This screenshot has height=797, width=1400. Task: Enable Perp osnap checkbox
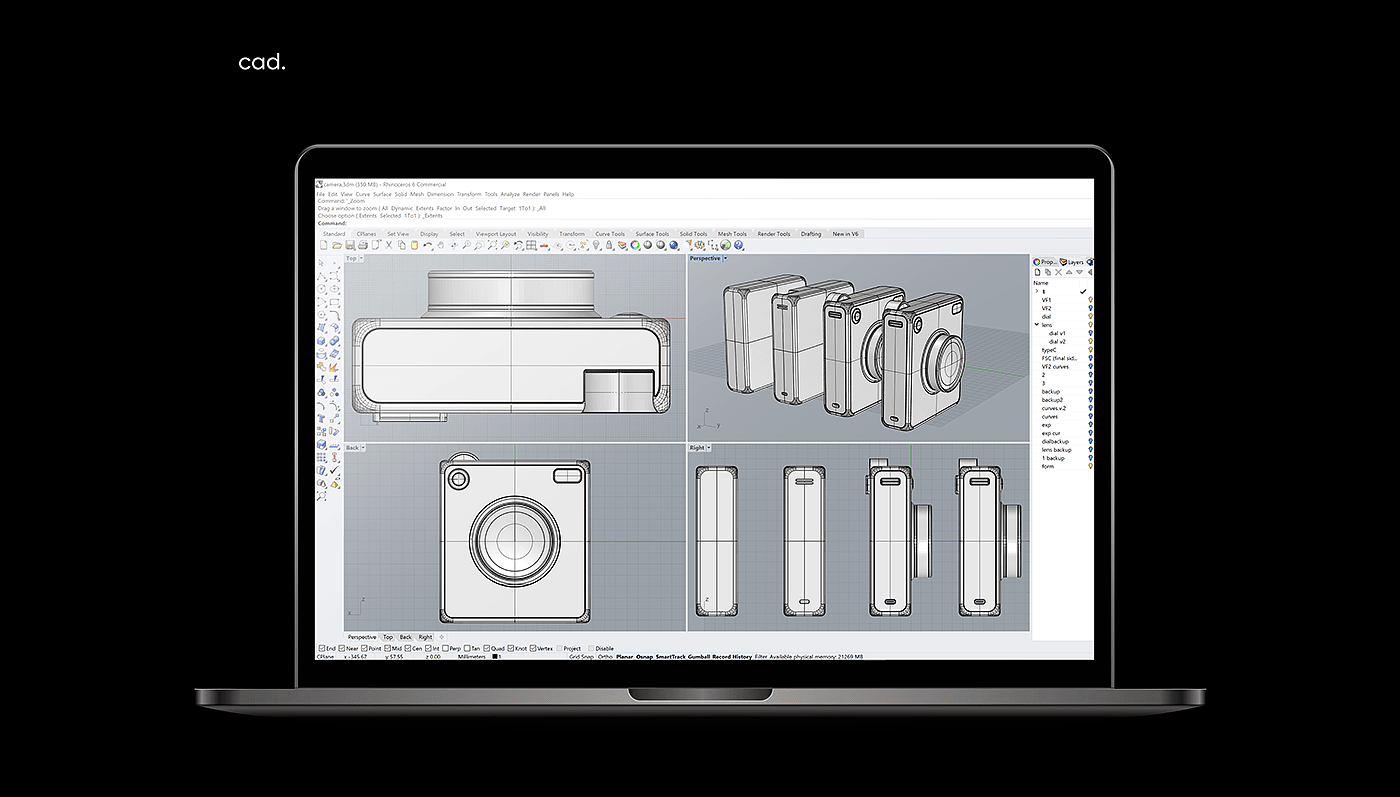click(445, 648)
